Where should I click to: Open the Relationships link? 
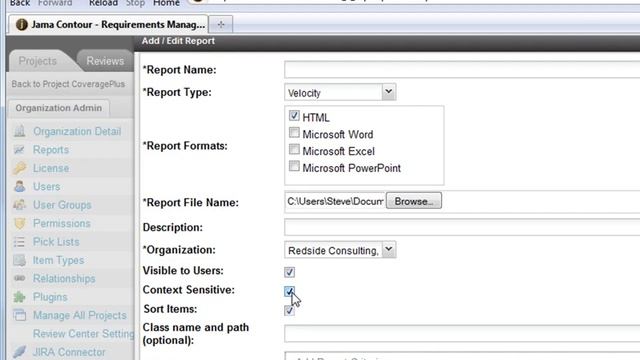tap(64, 278)
